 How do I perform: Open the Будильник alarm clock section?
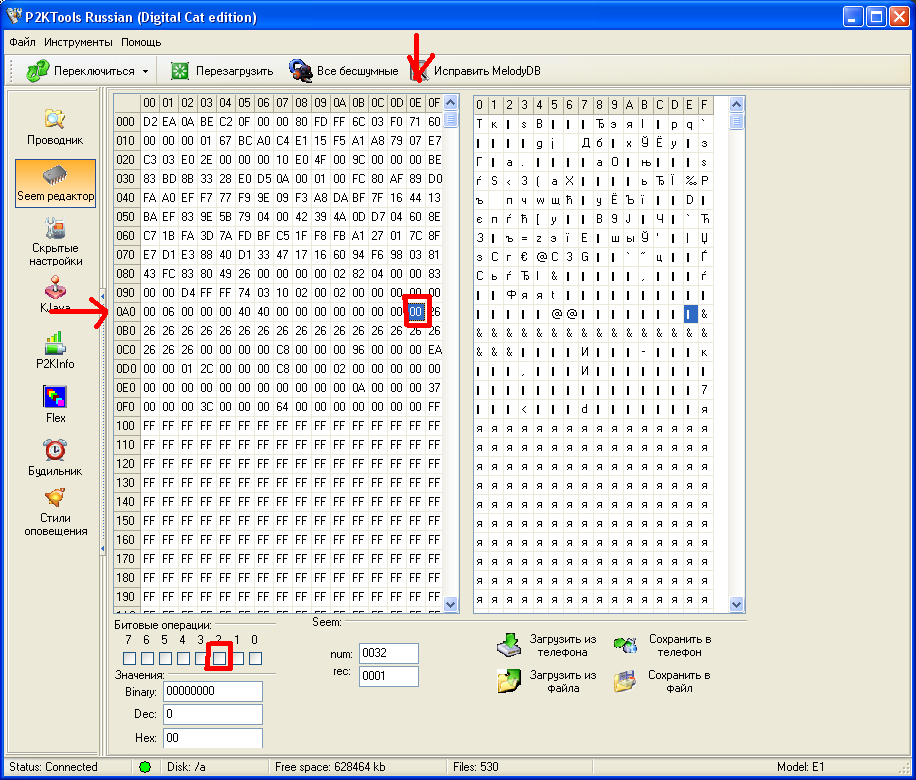[55, 457]
